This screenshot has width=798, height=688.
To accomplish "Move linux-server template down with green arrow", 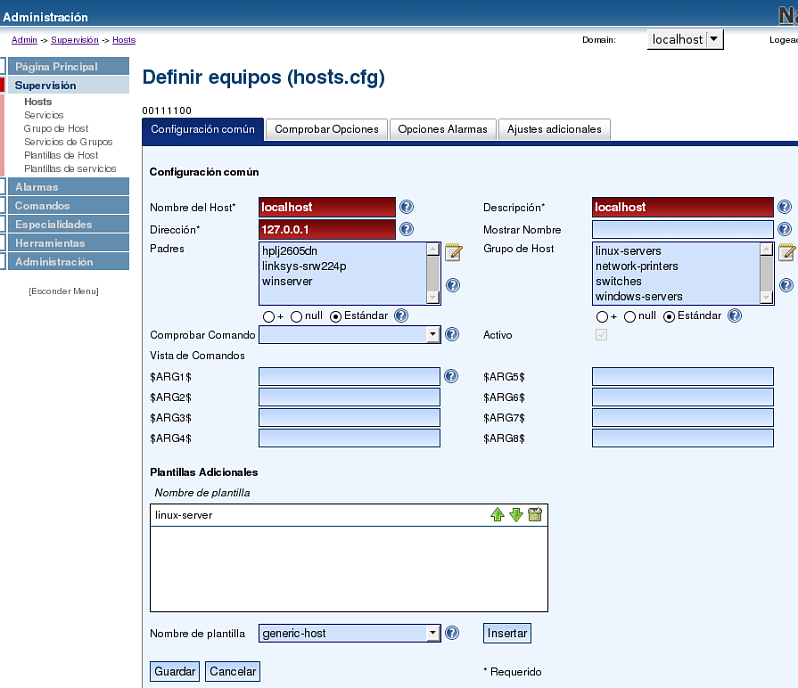I will click(x=516, y=515).
